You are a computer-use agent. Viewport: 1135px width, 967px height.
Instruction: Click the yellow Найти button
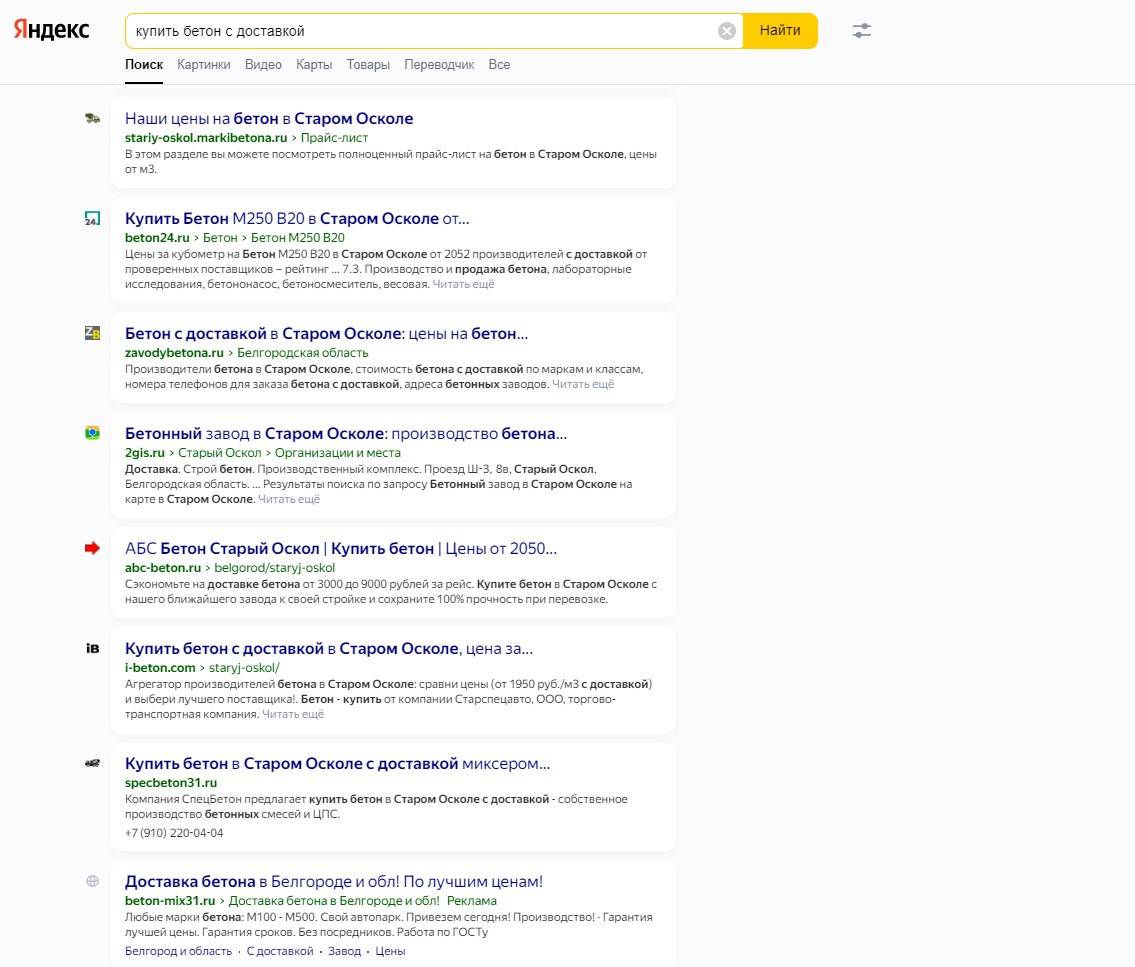tap(780, 30)
